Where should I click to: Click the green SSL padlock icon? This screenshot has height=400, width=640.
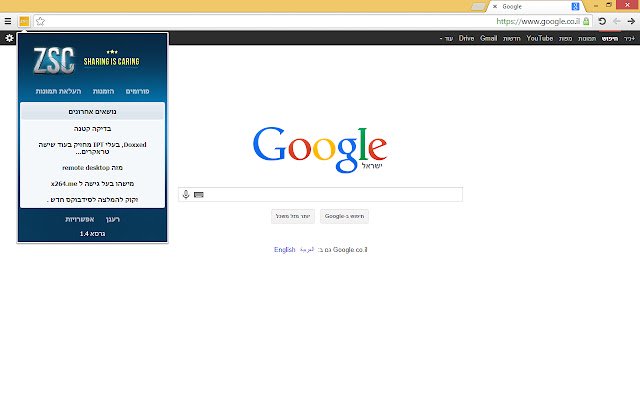click(x=586, y=21)
